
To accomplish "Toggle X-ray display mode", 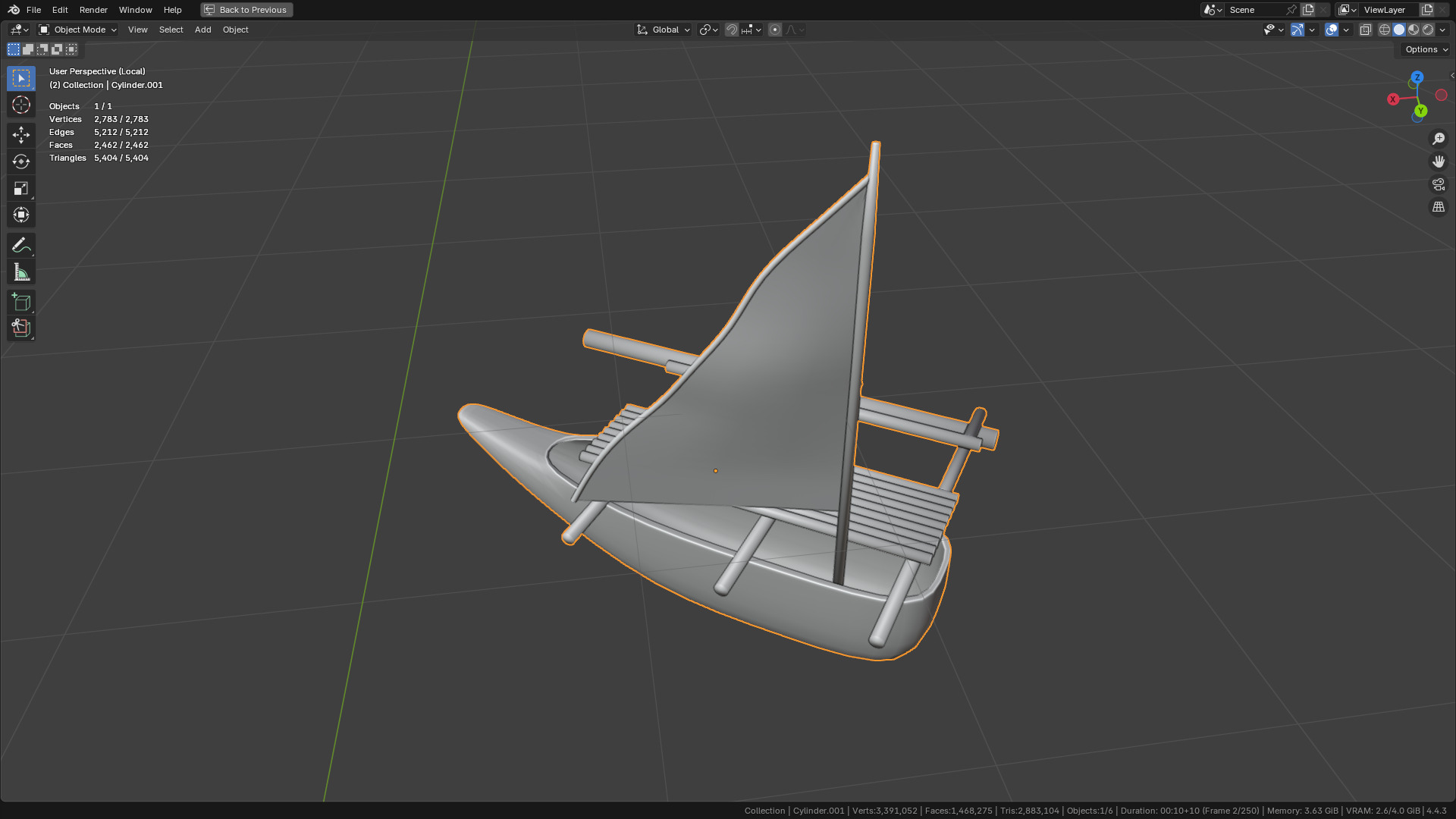I will (1365, 30).
